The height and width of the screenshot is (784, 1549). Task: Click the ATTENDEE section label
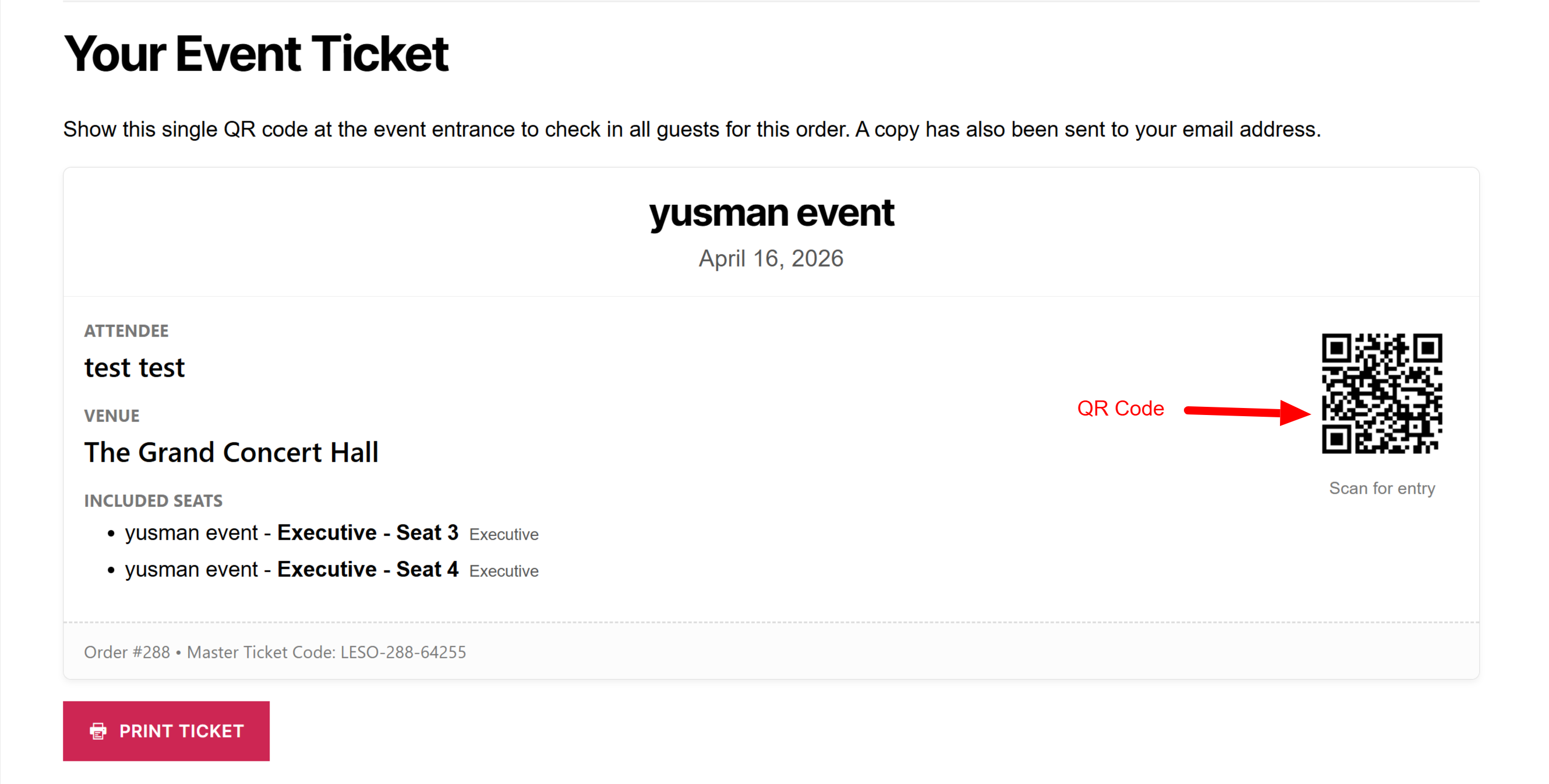126,330
